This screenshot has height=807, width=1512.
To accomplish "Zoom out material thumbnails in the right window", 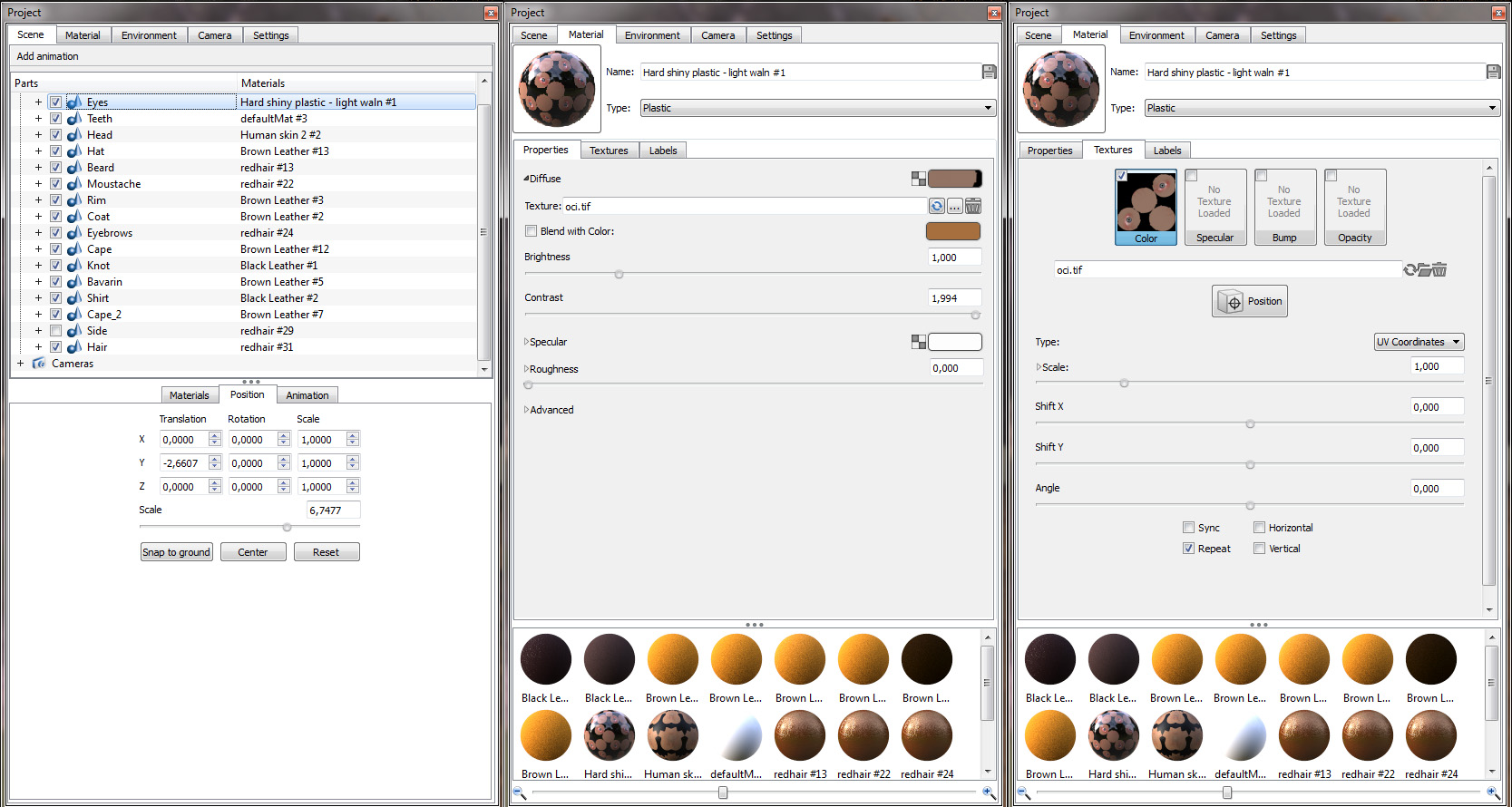I will 1024,792.
